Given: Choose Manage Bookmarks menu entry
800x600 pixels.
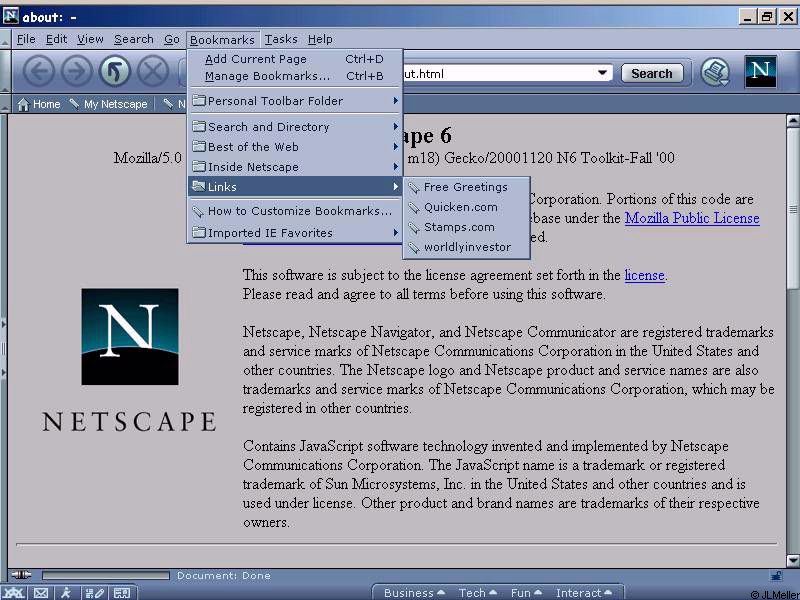Looking at the screenshot, I should tap(295, 76).
